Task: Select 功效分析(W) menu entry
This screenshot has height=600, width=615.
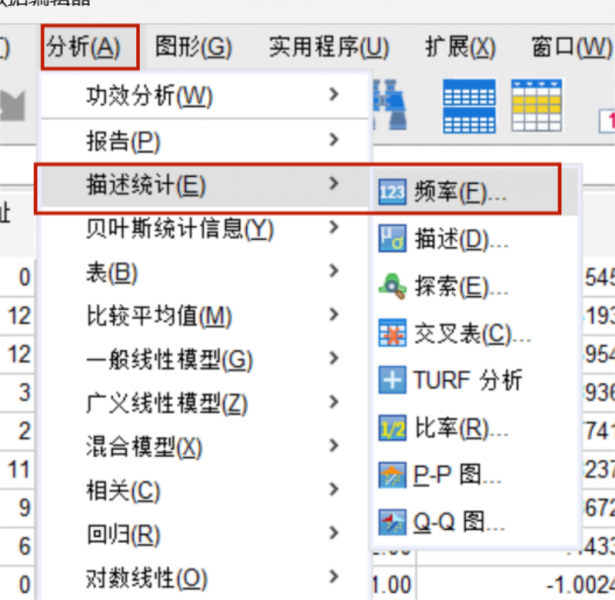Action: pyautogui.click(x=205, y=95)
